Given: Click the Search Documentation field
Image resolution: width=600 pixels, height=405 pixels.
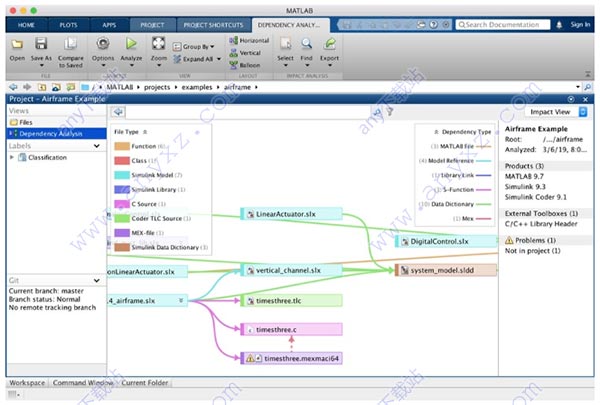Looking at the screenshot, I should (503, 25).
